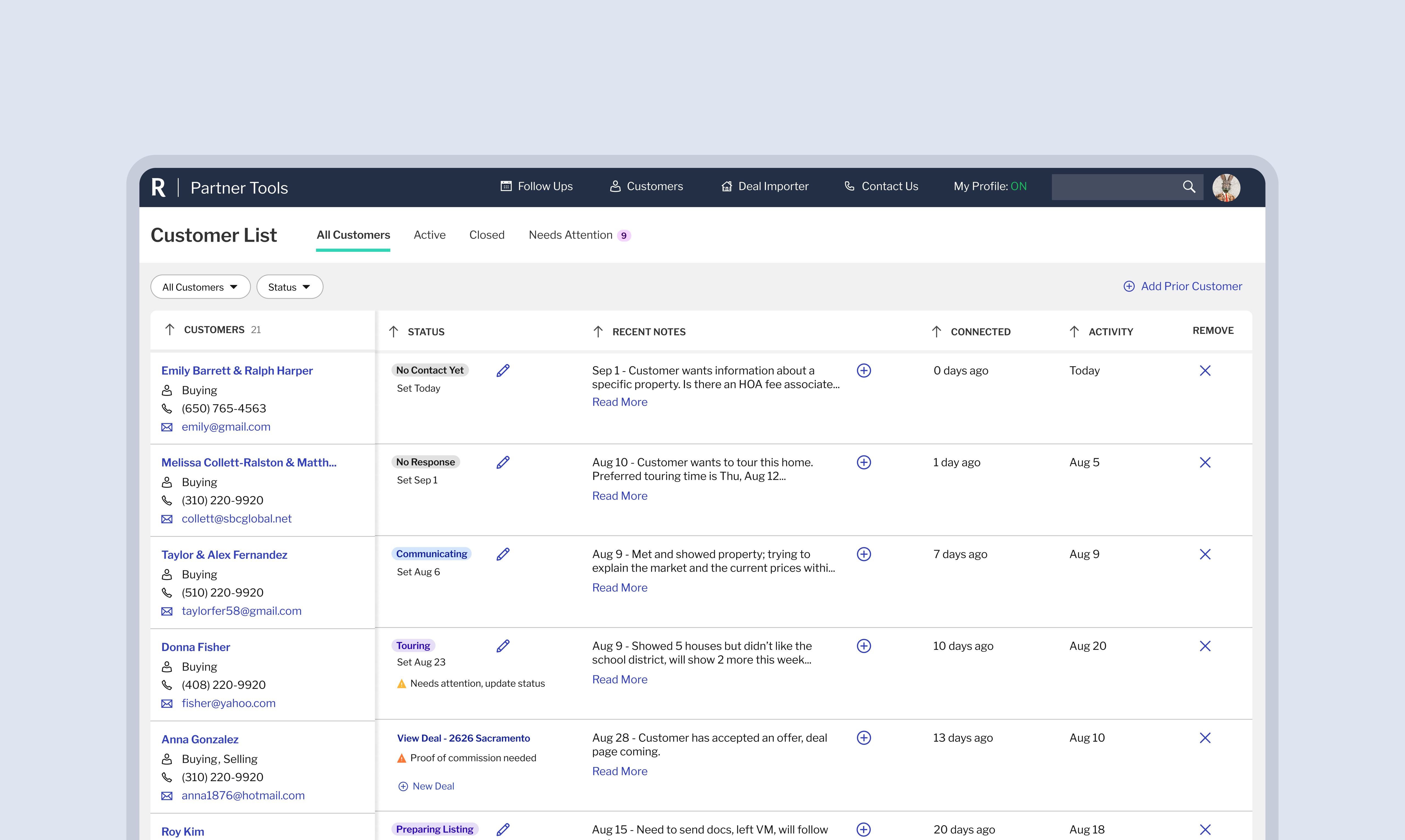Screen dimensions: 1405x840
Task: Add a note for Donna Fisher row
Action: tap(864, 646)
